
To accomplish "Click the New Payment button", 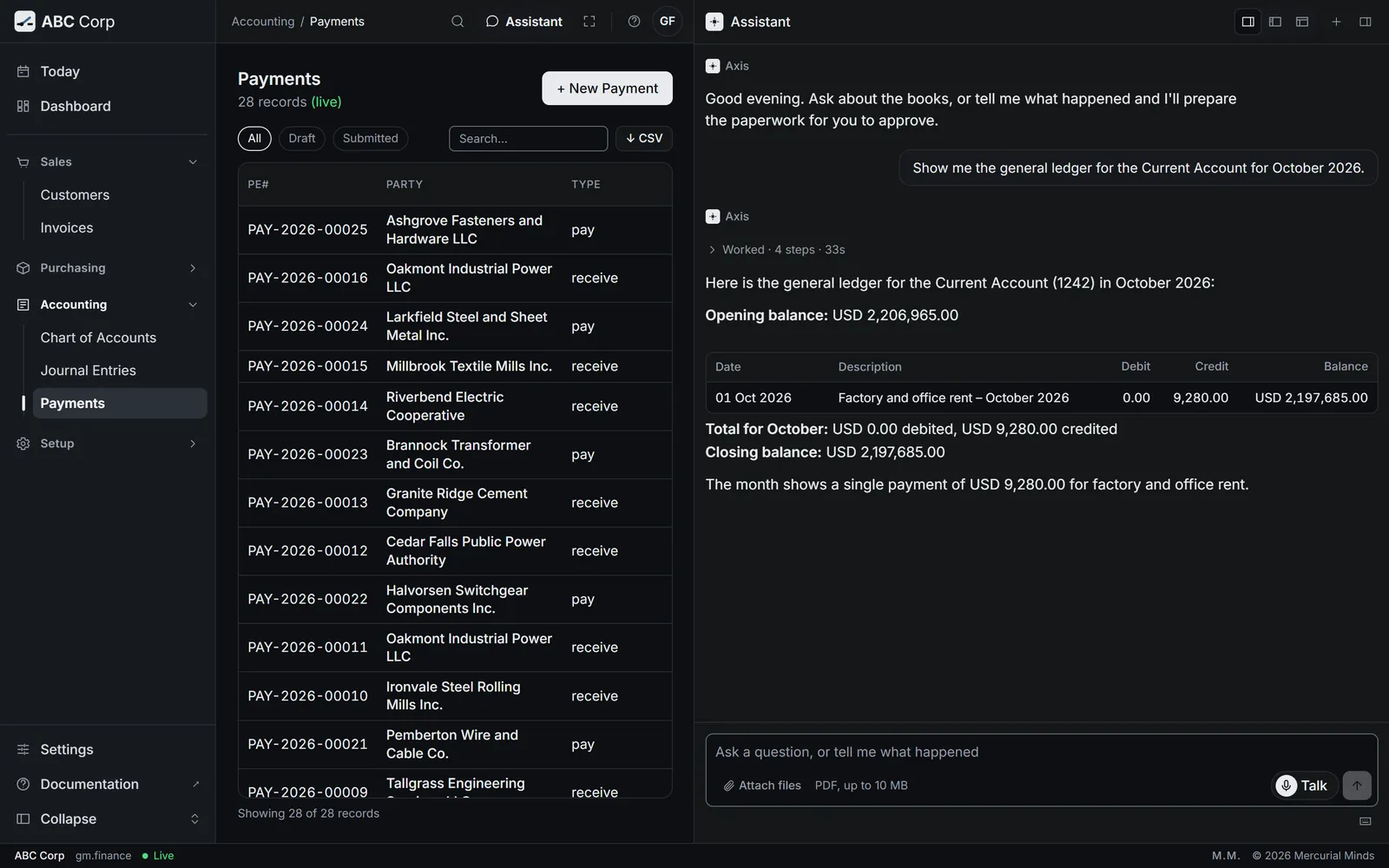I will pyautogui.click(x=607, y=89).
